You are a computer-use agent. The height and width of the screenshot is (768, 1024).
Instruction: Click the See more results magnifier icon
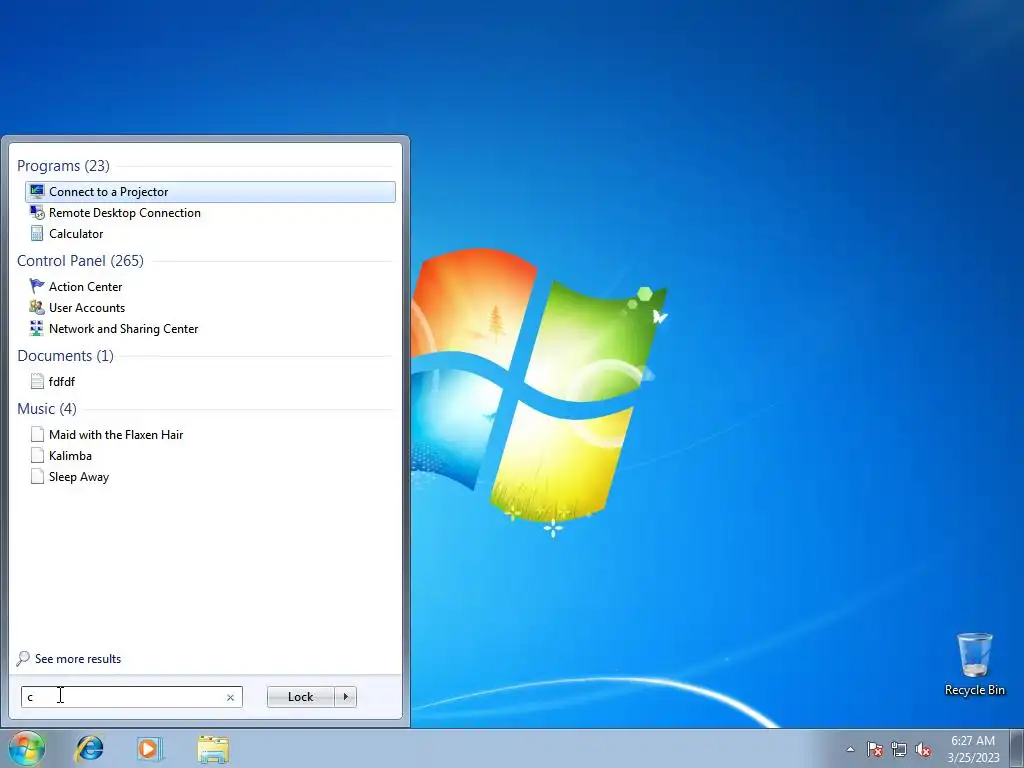pyautogui.click(x=23, y=658)
